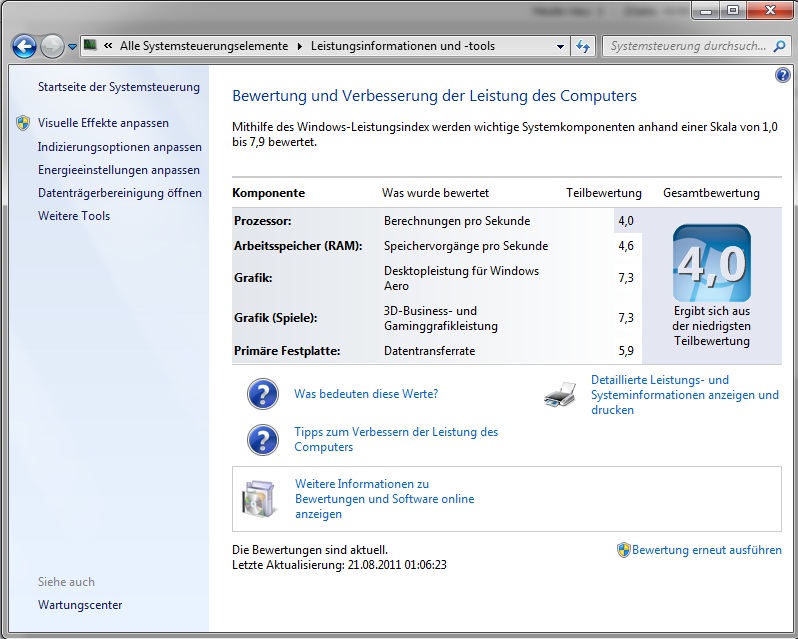Click Primäre Festplatte score 5,9
The width and height of the screenshot is (798, 639).
(x=626, y=351)
